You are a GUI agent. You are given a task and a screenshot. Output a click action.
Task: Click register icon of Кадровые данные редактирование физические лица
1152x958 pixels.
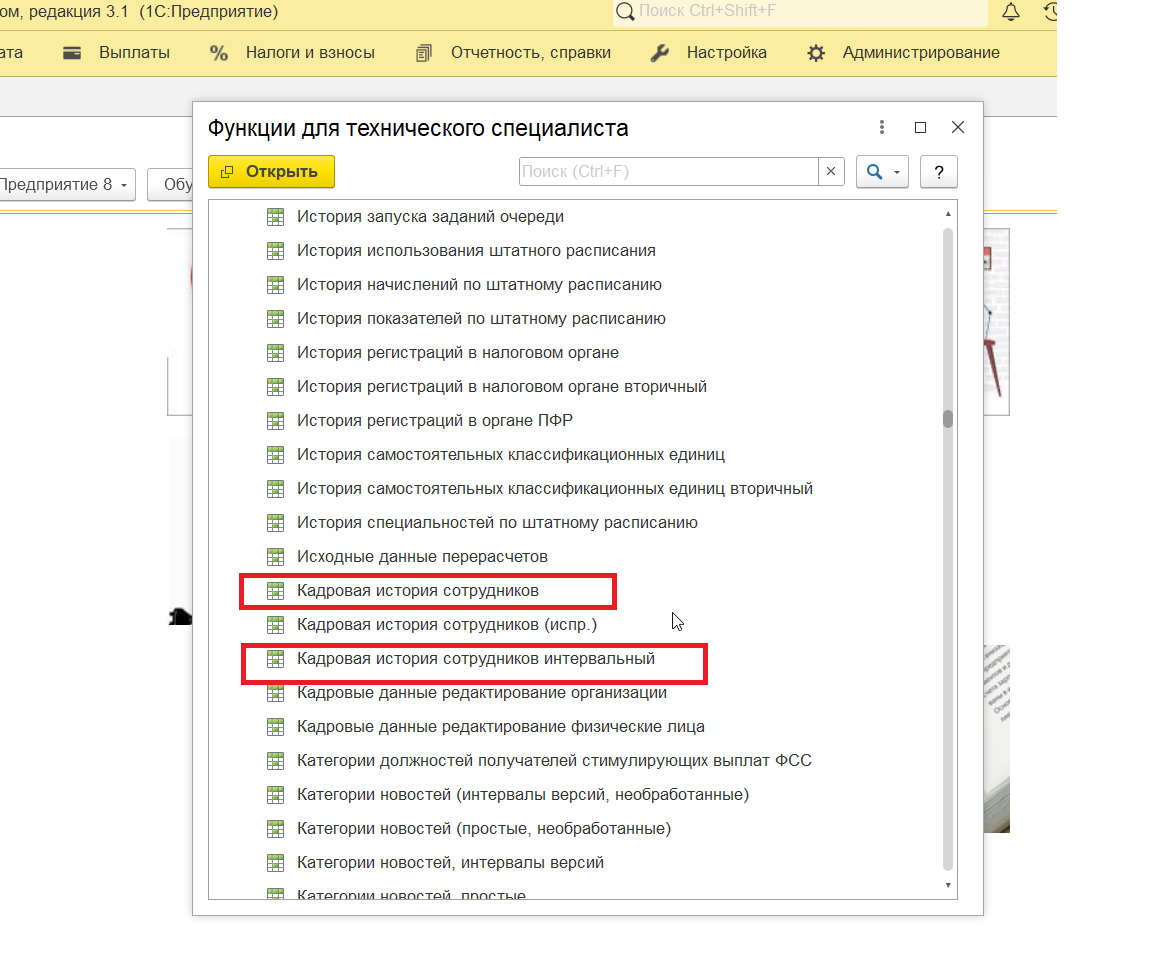(276, 727)
